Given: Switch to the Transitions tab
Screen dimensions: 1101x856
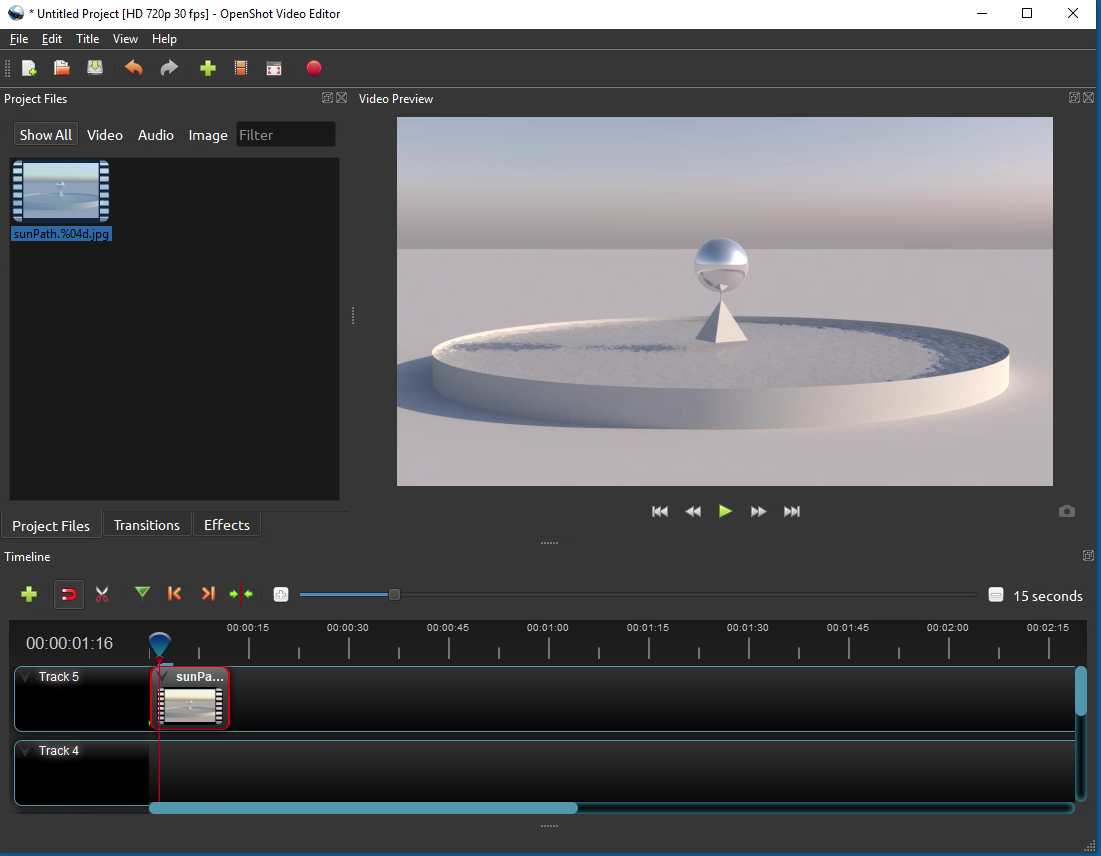Looking at the screenshot, I should click(x=146, y=524).
